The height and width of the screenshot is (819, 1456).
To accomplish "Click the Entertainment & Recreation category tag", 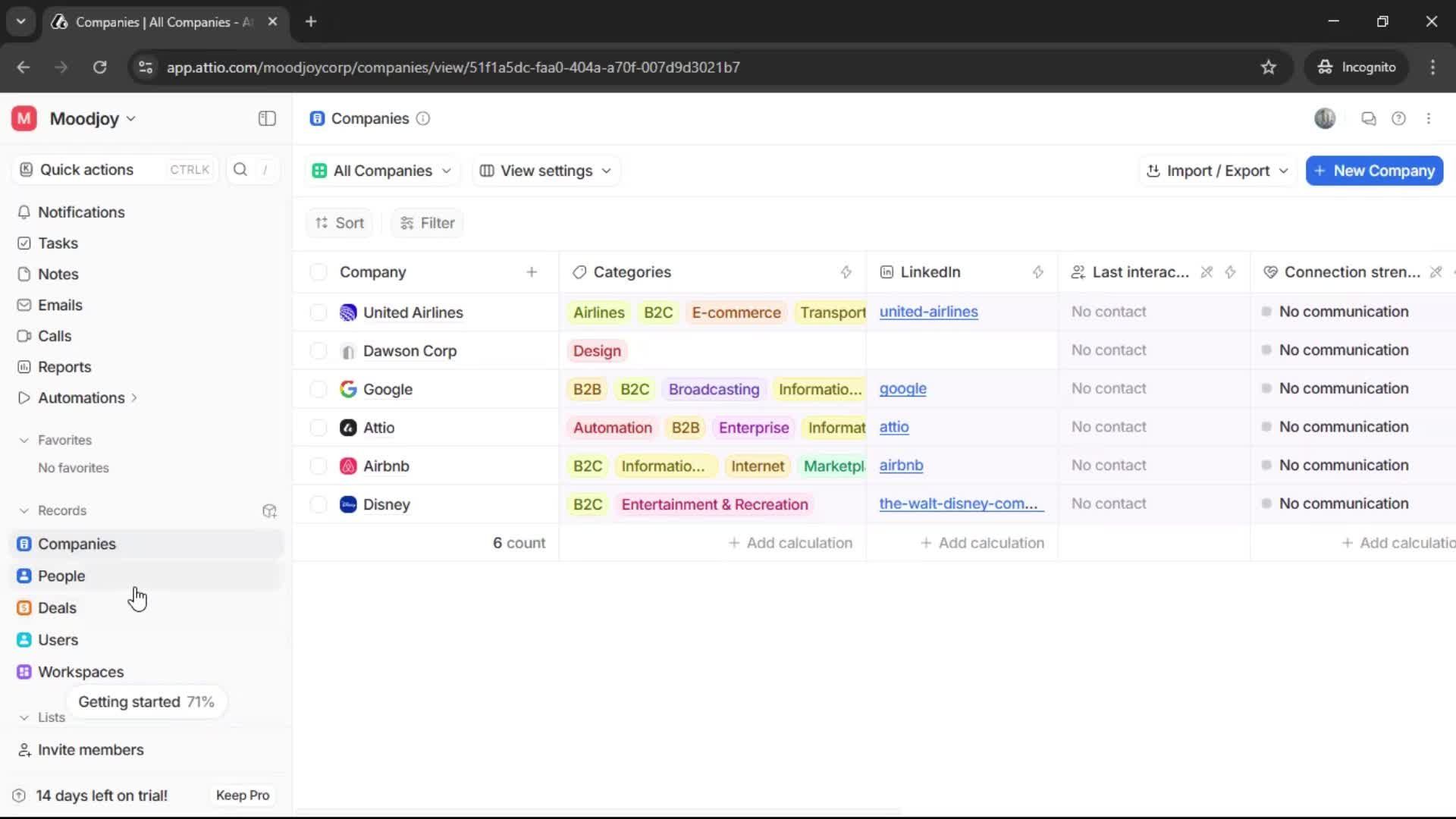I will tap(714, 504).
